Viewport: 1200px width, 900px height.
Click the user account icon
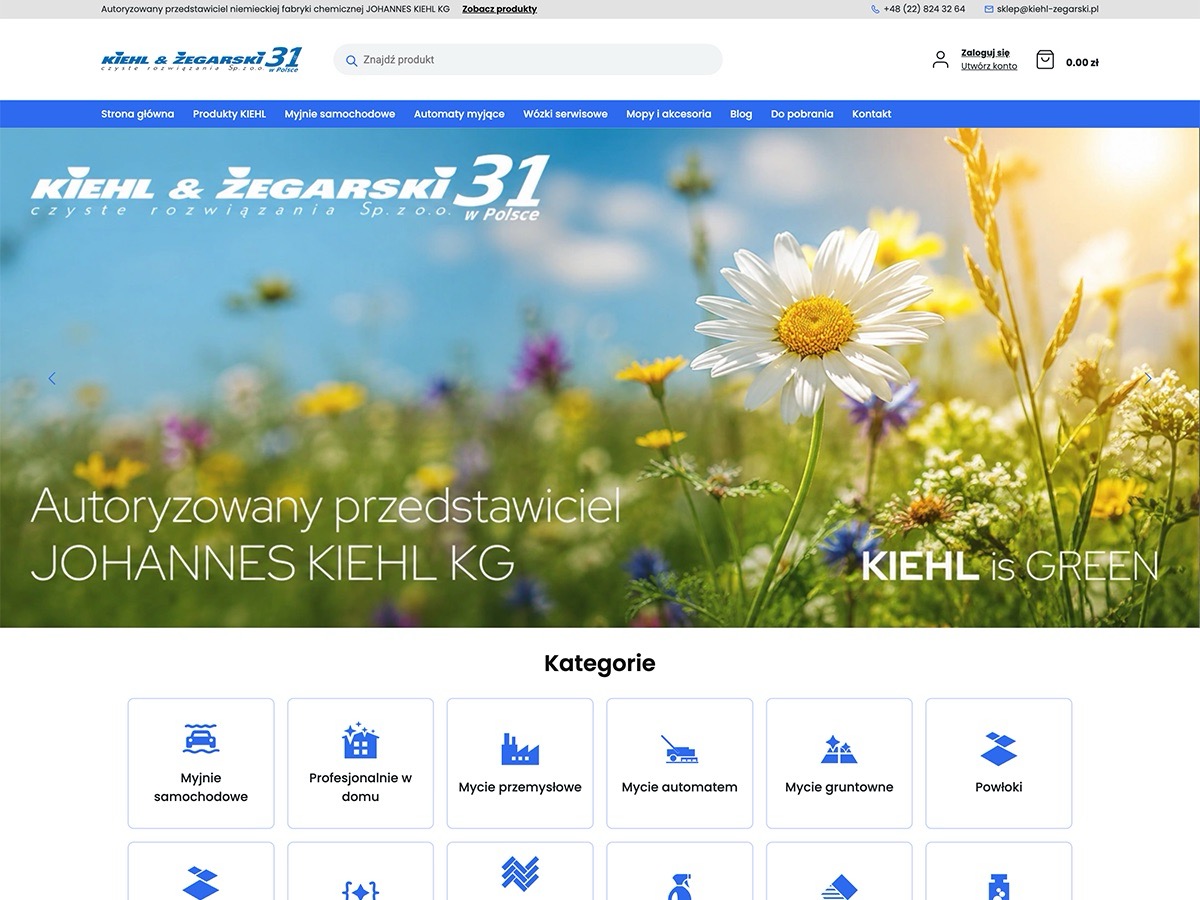[x=940, y=60]
